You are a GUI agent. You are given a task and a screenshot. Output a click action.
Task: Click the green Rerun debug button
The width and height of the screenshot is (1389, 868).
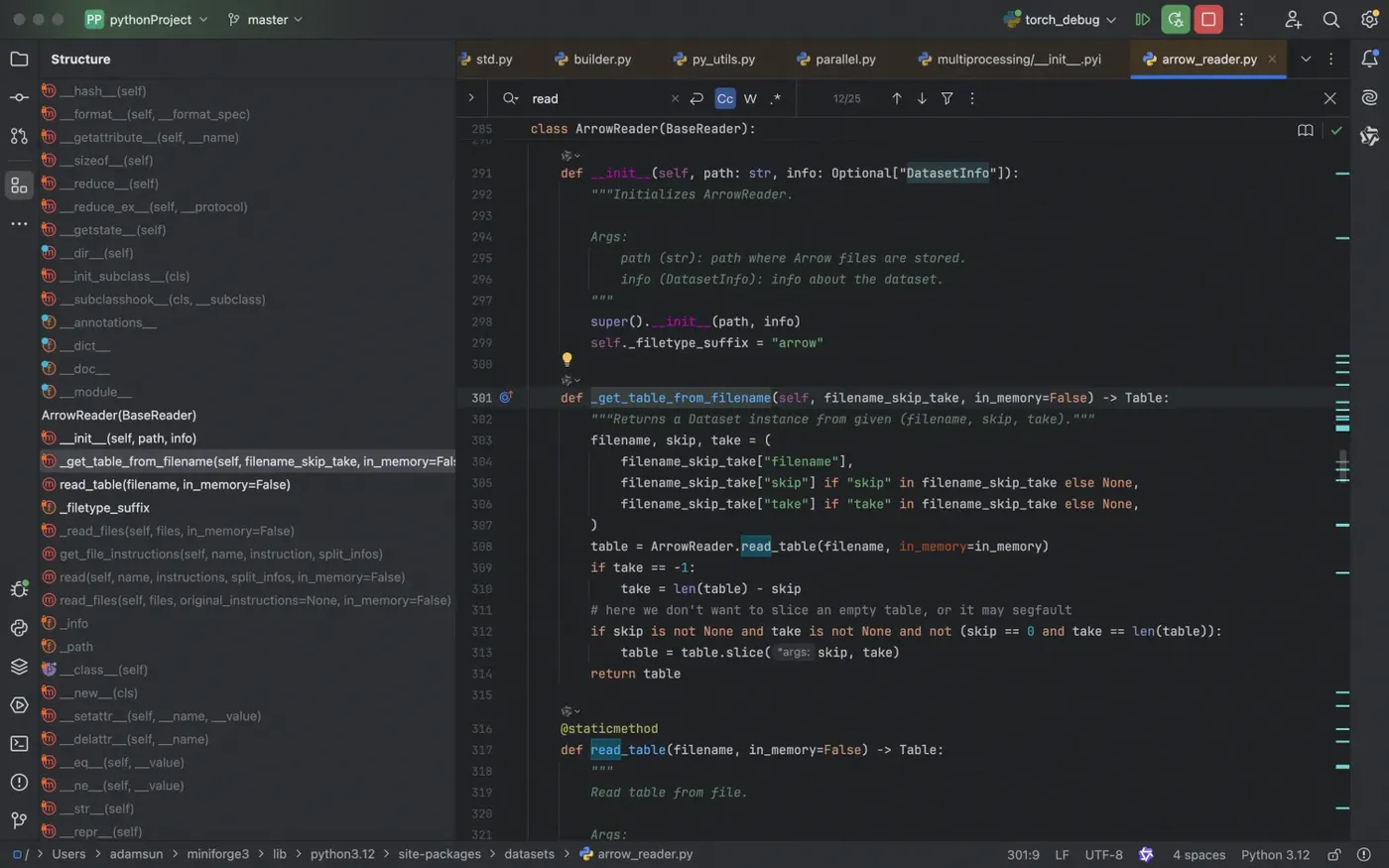[1176, 19]
